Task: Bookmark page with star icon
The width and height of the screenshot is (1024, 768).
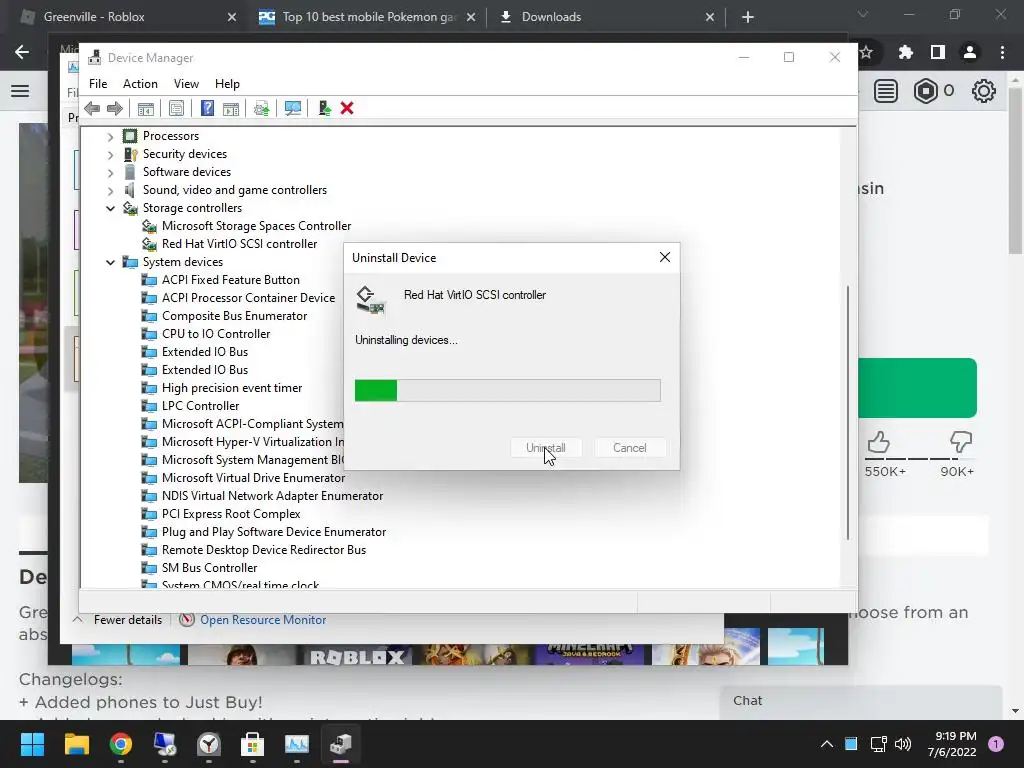Action: (866, 52)
